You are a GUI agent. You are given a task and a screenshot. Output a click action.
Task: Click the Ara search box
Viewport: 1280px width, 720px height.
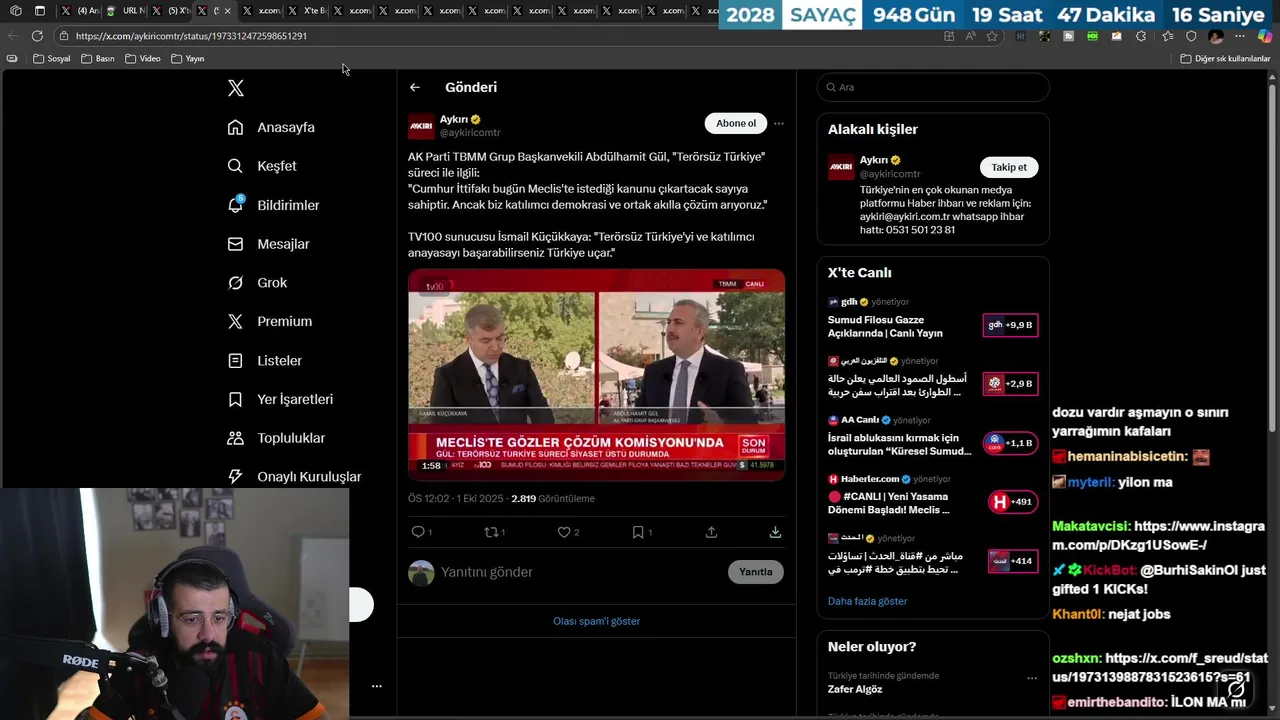coord(933,87)
